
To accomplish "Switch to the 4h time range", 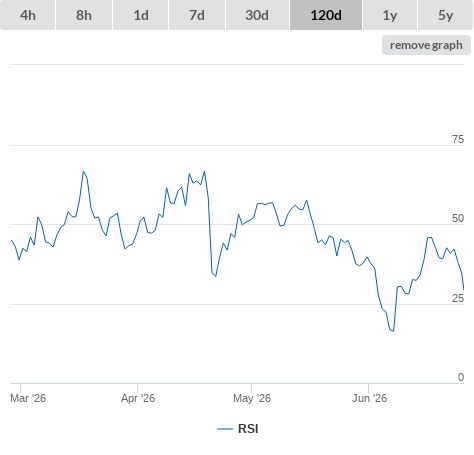I will click(x=27, y=15).
